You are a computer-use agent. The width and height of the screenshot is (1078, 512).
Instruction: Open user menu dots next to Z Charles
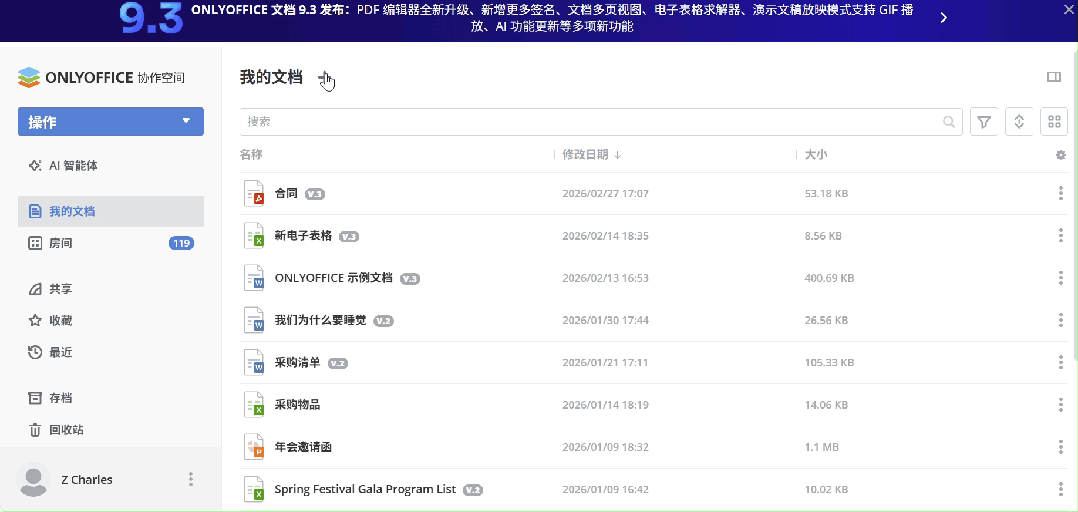191,479
